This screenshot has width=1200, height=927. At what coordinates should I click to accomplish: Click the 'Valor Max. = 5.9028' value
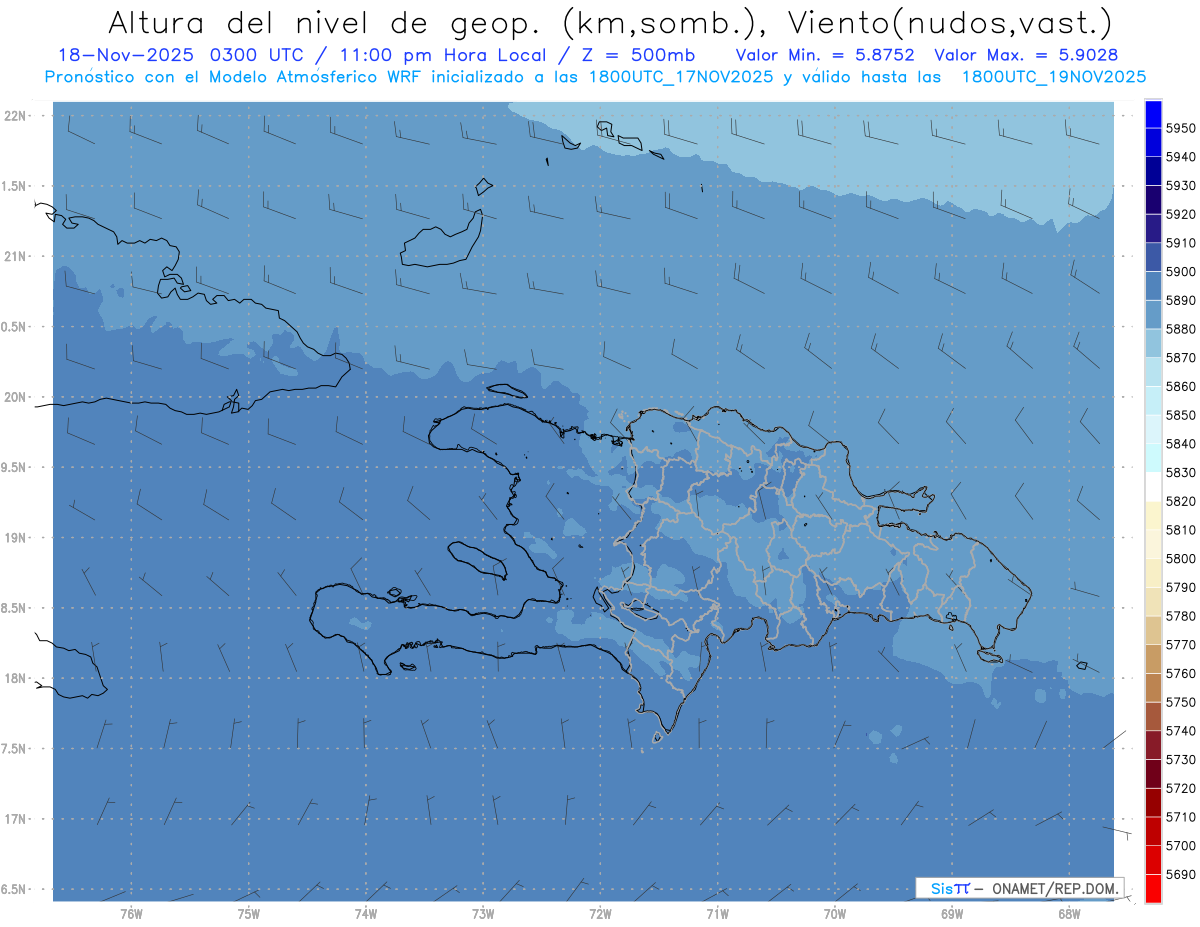[x=1026, y=55]
